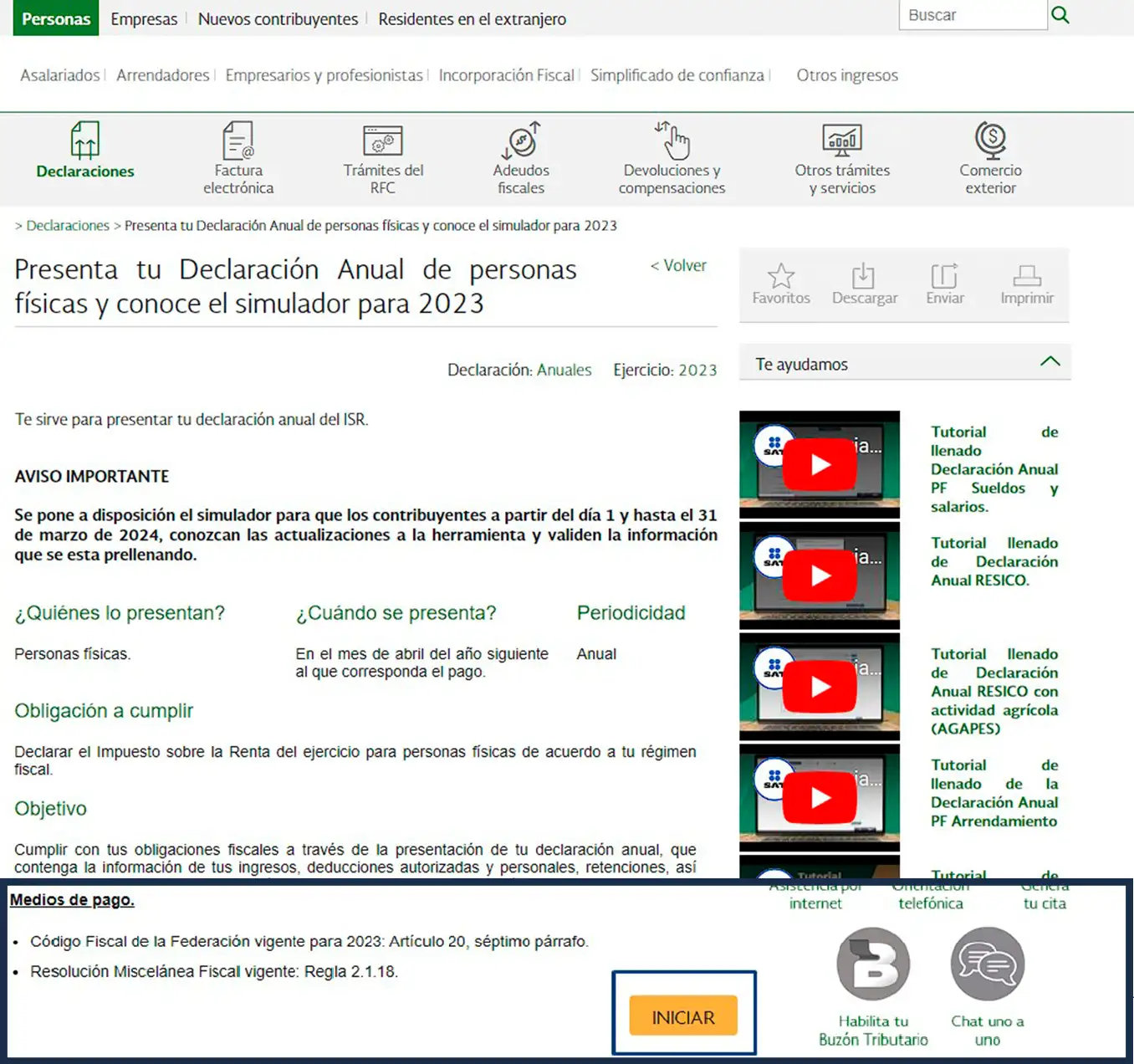The height and width of the screenshot is (1064, 1134).
Task: Click the Devoluciones y compensaciones icon
Action: pos(672,157)
